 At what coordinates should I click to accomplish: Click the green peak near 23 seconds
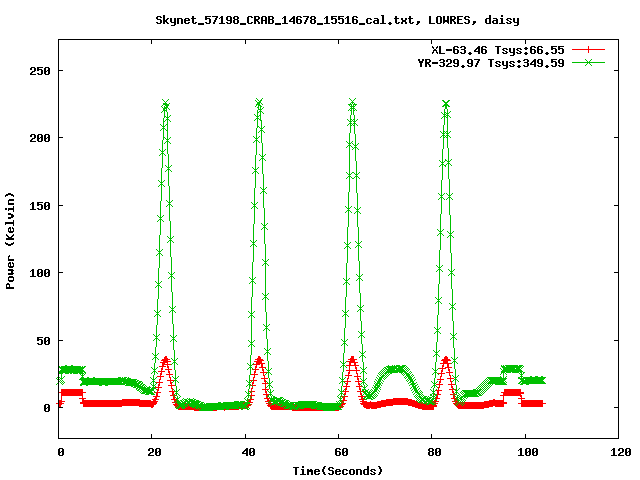(x=165, y=103)
